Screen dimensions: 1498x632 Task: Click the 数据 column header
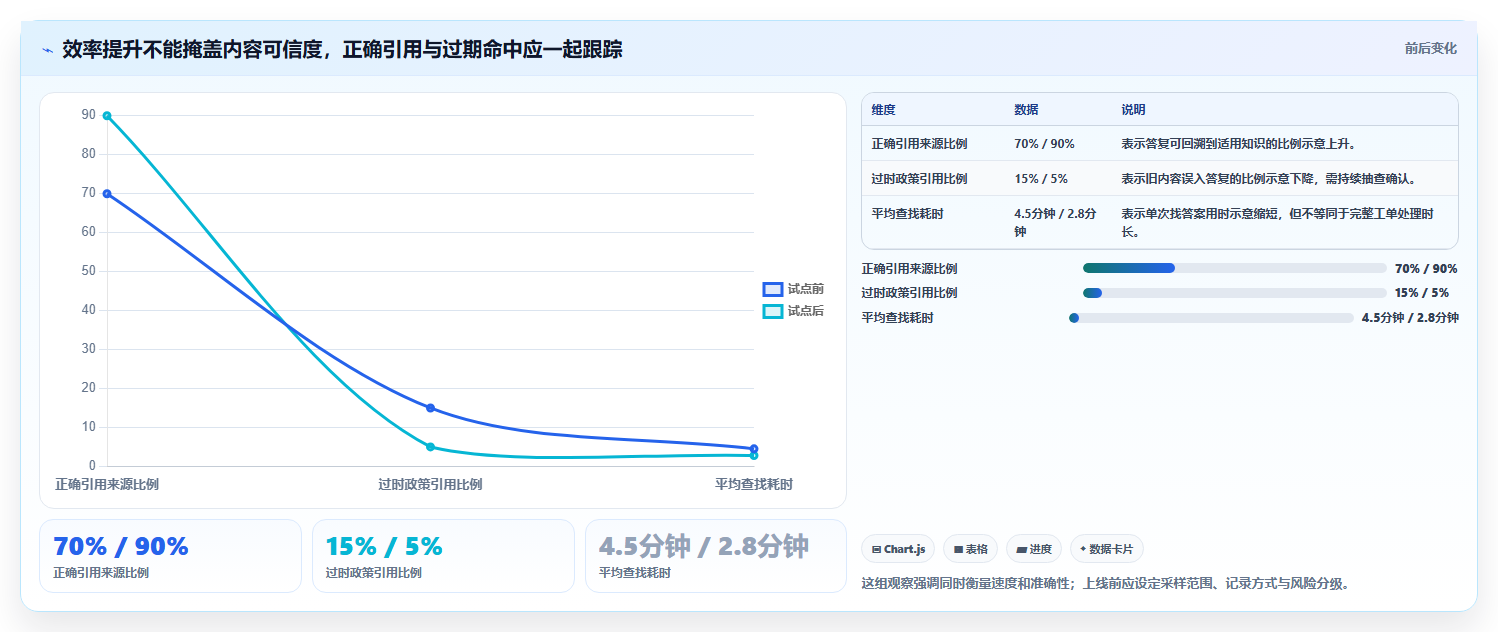[x=1027, y=110]
